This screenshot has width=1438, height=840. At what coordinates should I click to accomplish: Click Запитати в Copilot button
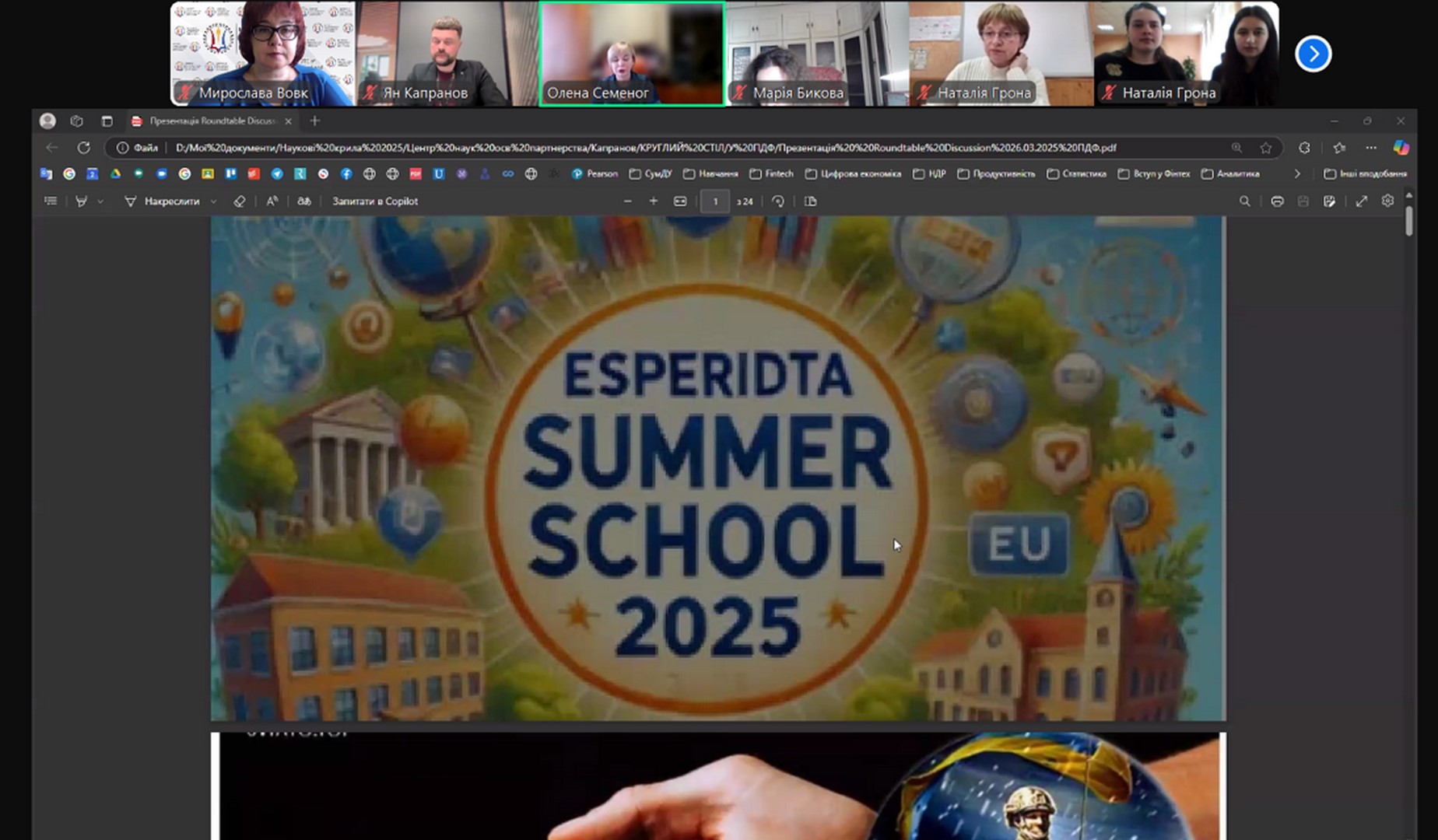(375, 201)
